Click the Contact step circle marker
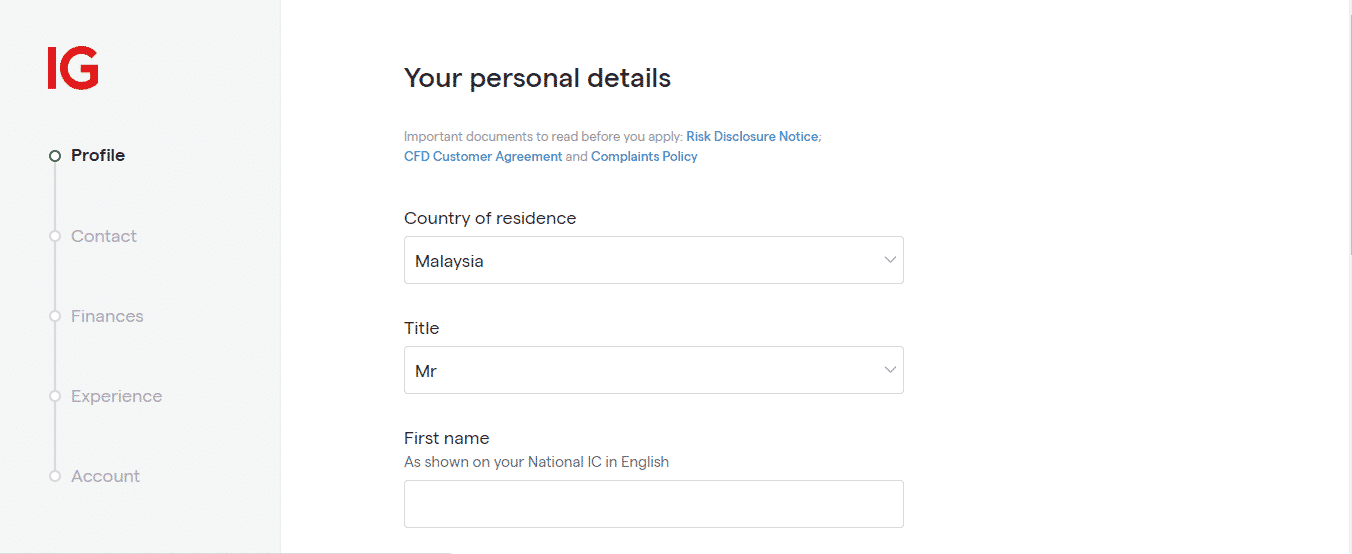1352x554 pixels. point(55,236)
